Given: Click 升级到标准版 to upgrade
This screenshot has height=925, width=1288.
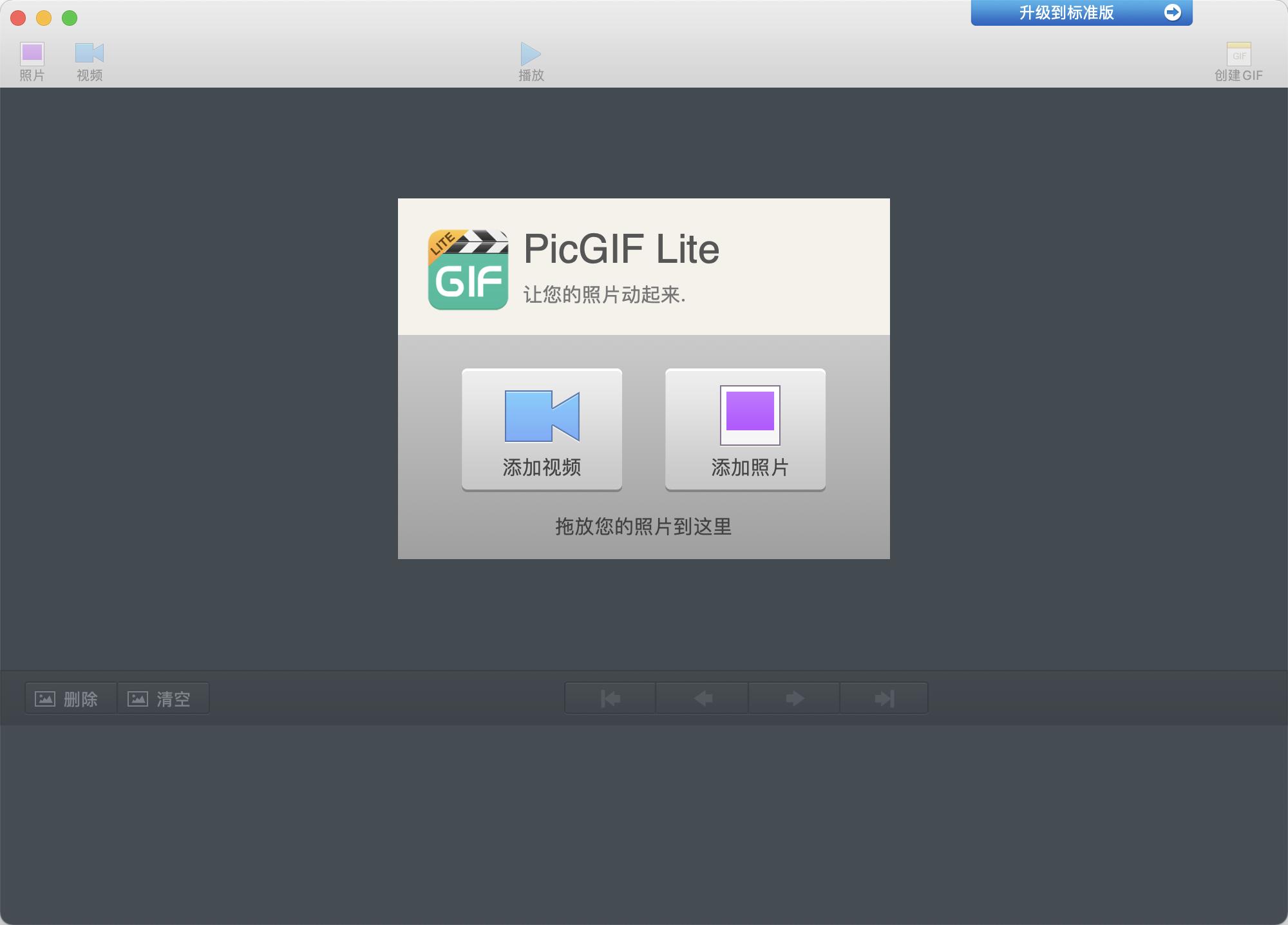Looking at the screenshot, I should point(1066,11).
